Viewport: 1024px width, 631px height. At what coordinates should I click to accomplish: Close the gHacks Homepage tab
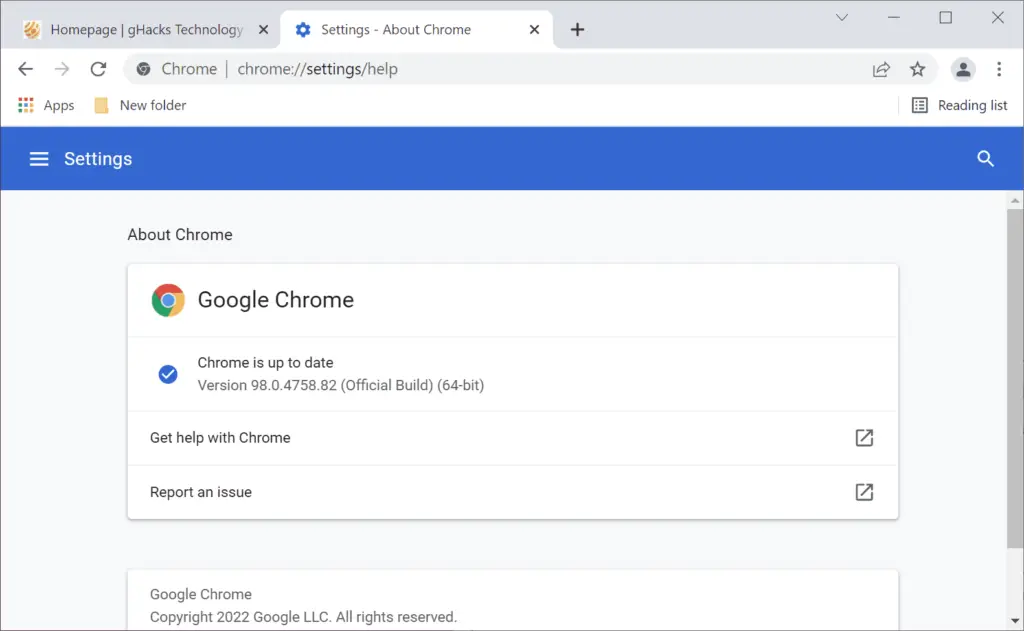coord(263,29)
